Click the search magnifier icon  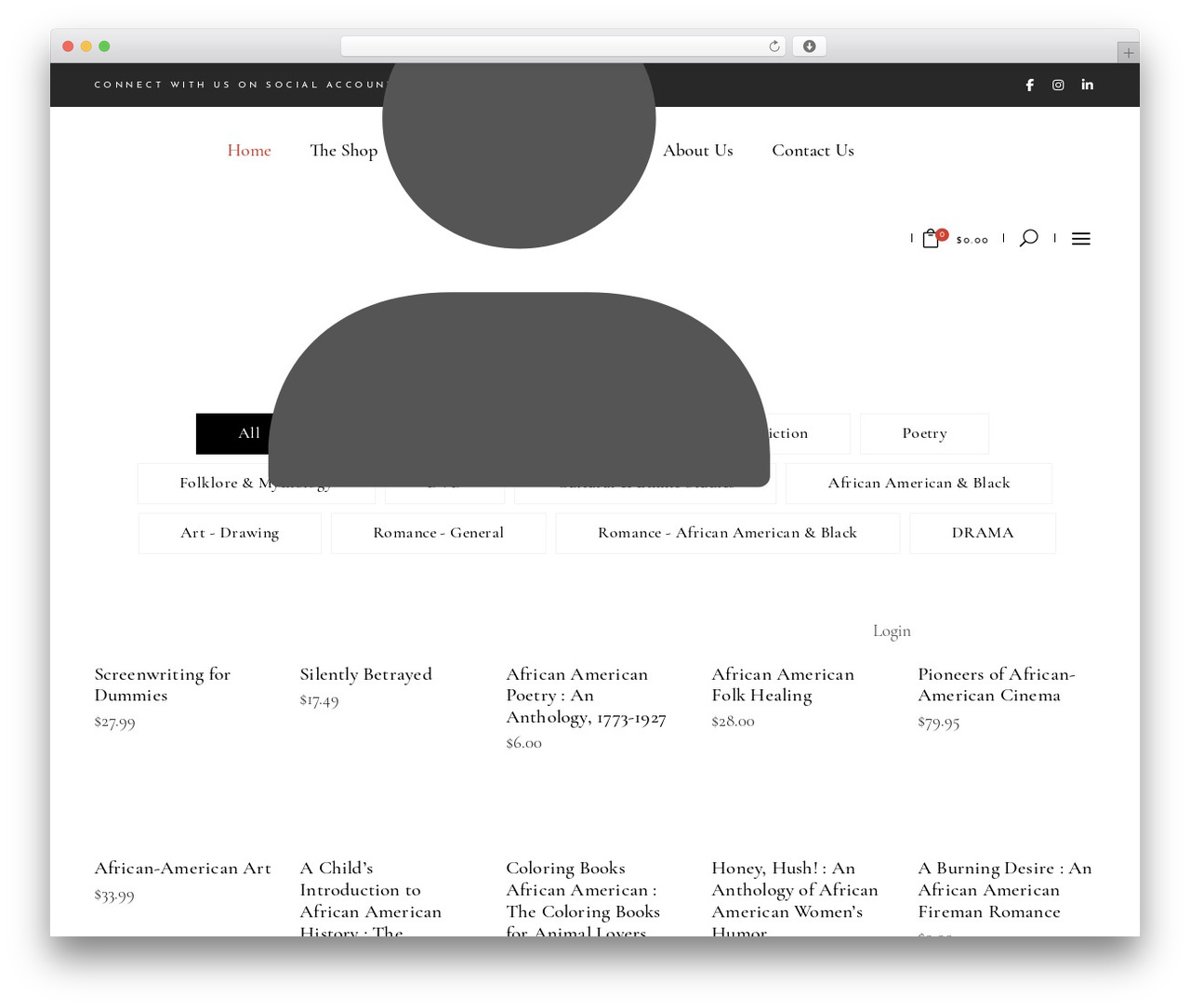point(1028,238)
